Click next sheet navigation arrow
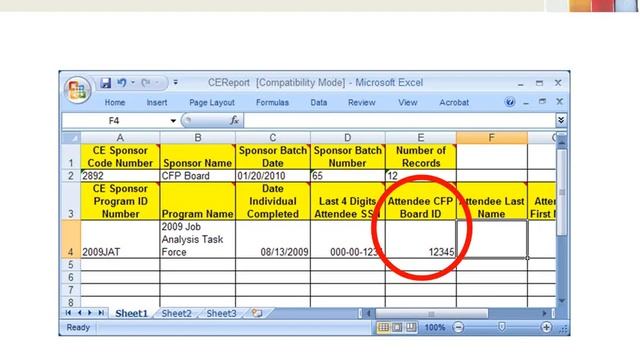This screenshot has height=360, width=640. (90, 313)
